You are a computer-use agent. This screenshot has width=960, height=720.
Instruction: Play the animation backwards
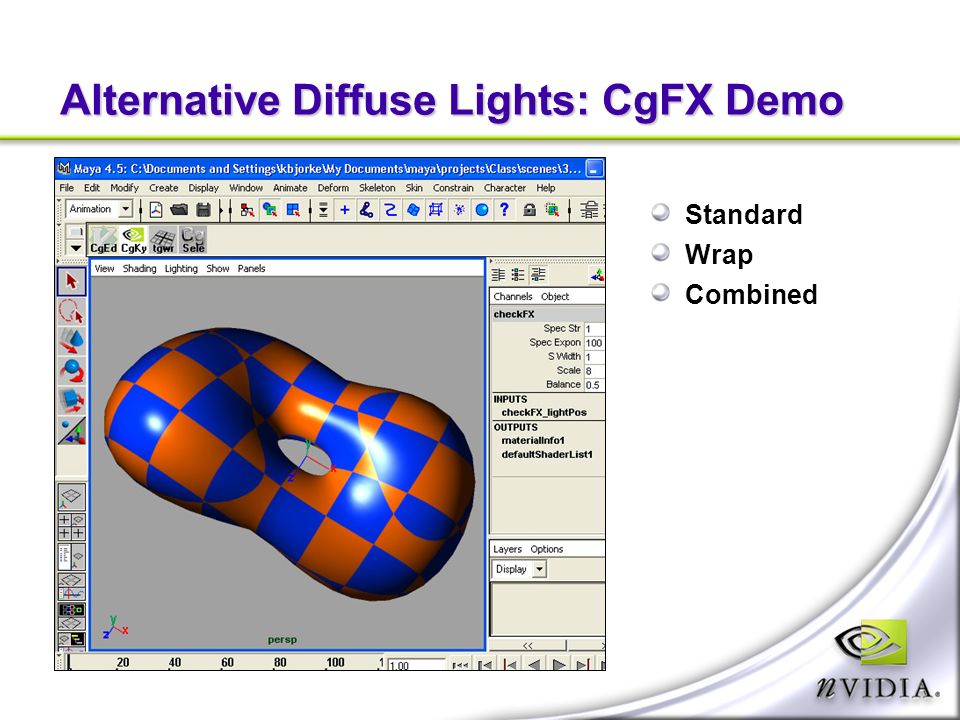(534, 664)
